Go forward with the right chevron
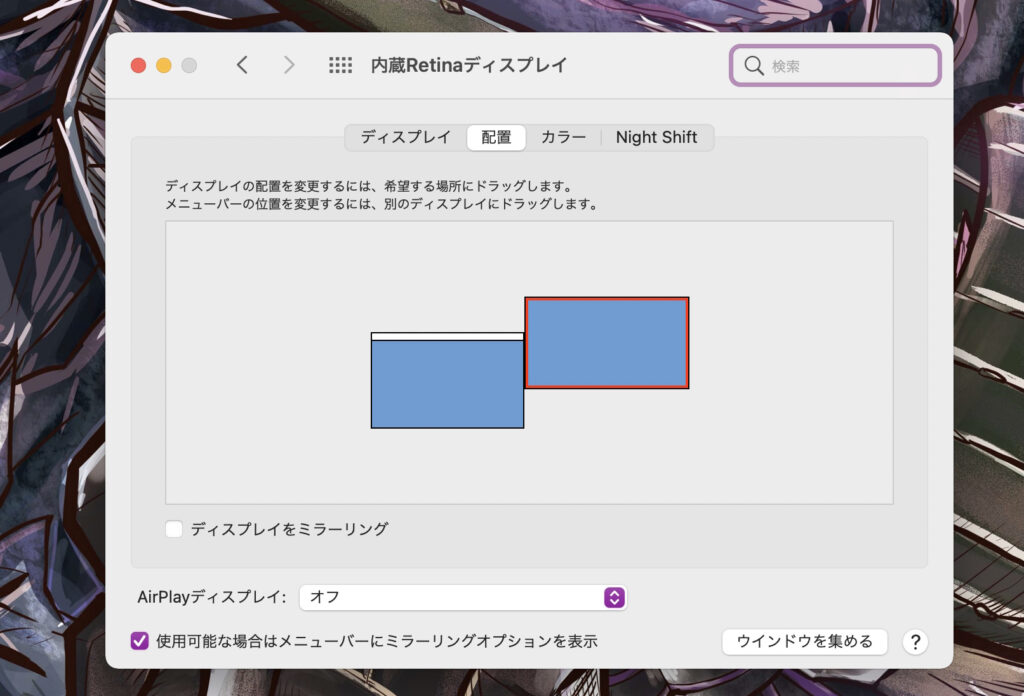The height and width of the screenshot is (696, 1024). point(289,65)
